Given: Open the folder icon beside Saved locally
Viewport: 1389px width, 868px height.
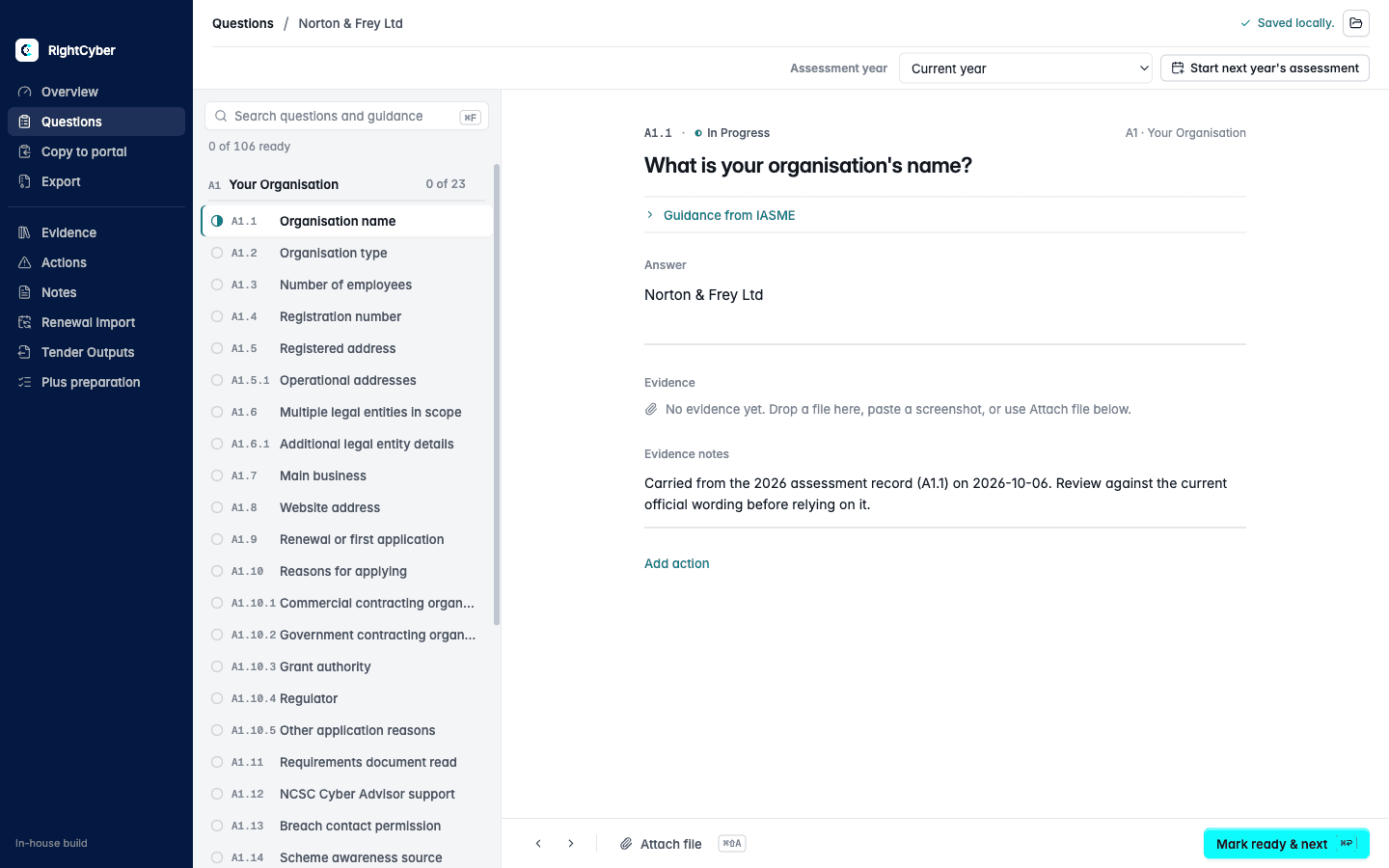Looking at the screenshot, I should 1356,23.
